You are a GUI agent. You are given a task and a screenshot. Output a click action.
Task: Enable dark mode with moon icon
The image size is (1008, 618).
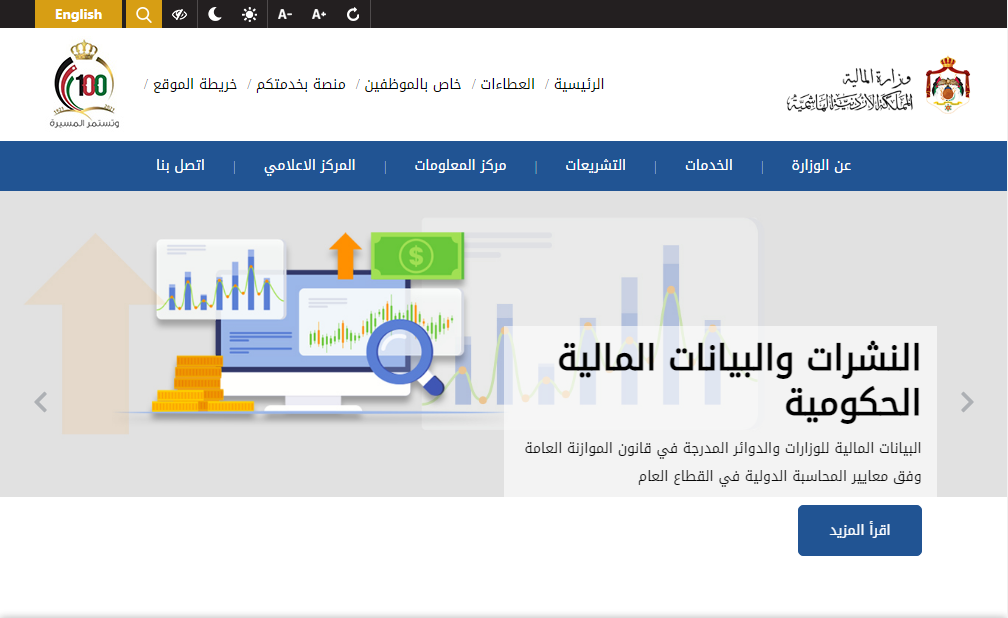click(215, 14)
